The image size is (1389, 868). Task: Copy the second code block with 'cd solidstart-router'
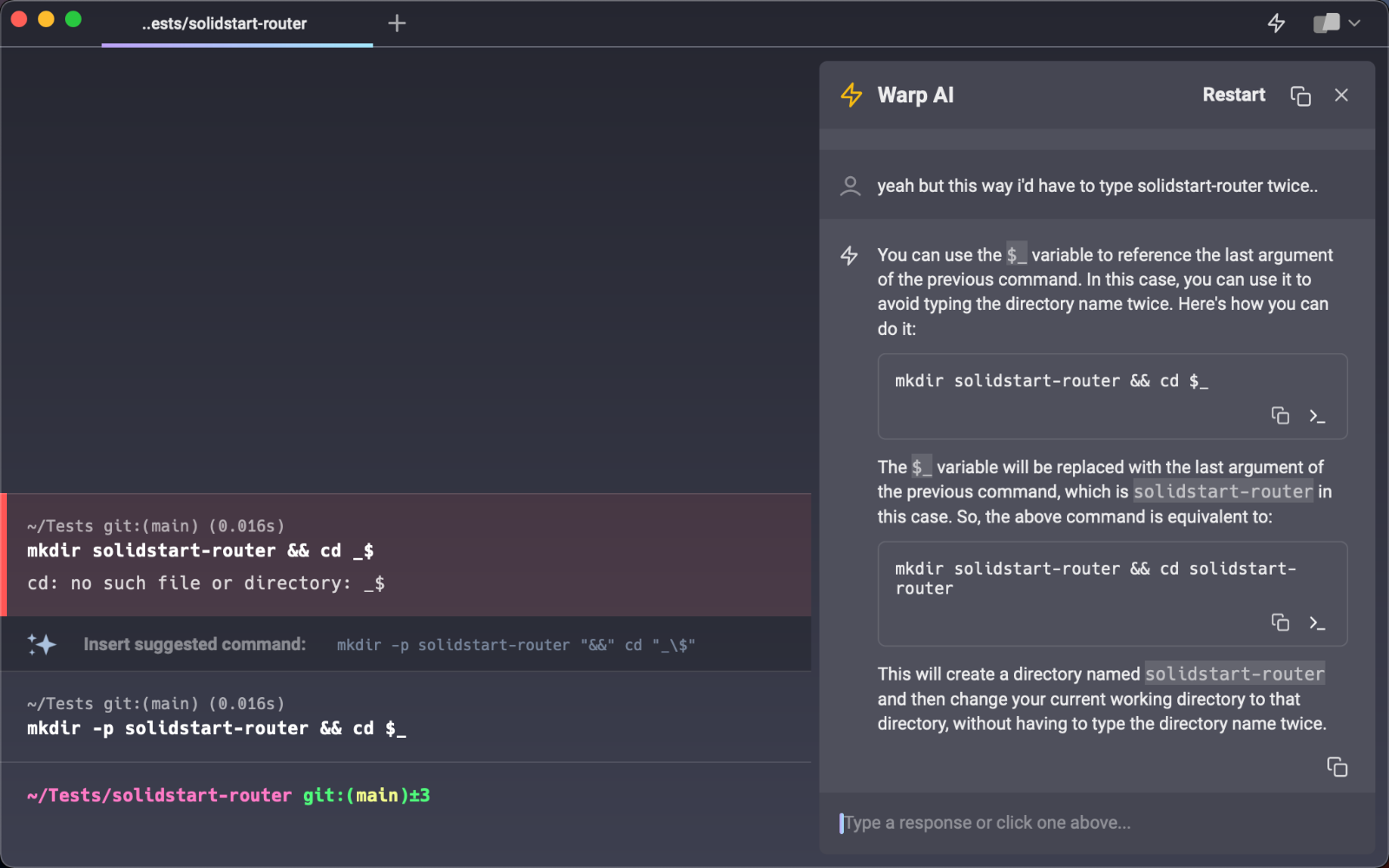[x=1280, y=622]
